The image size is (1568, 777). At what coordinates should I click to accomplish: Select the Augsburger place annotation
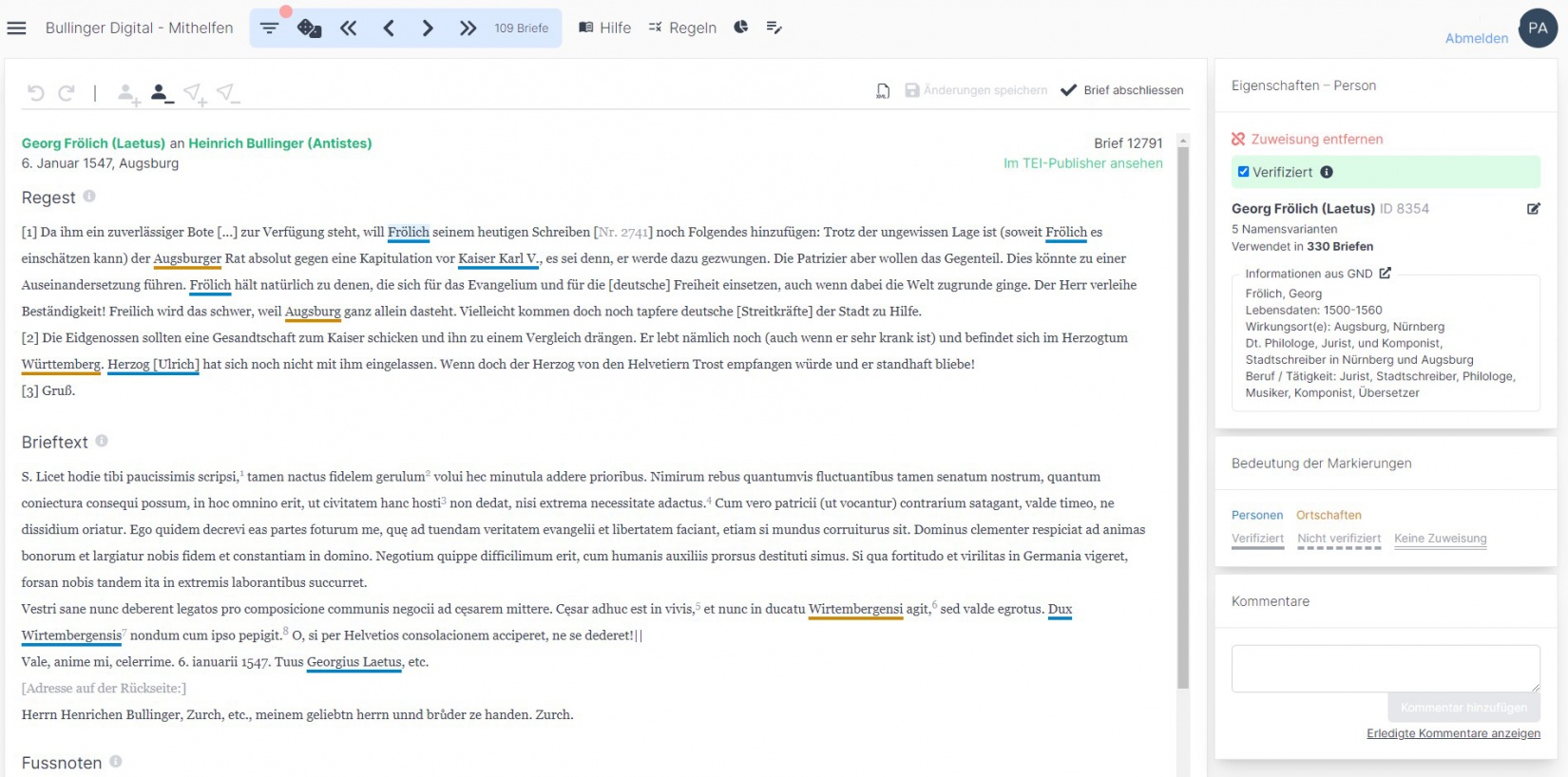[x=187, y=258]
